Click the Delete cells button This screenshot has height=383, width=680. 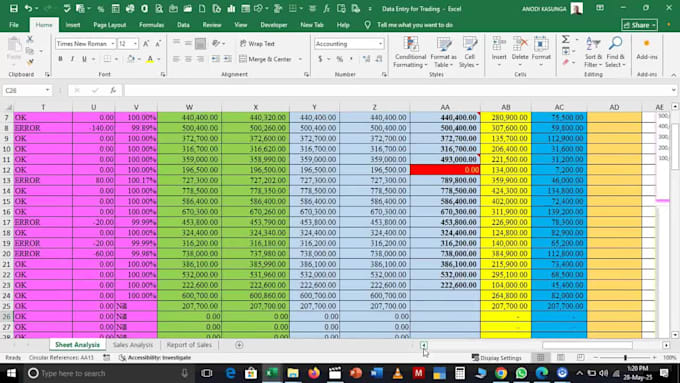click(x=520, y=51)
